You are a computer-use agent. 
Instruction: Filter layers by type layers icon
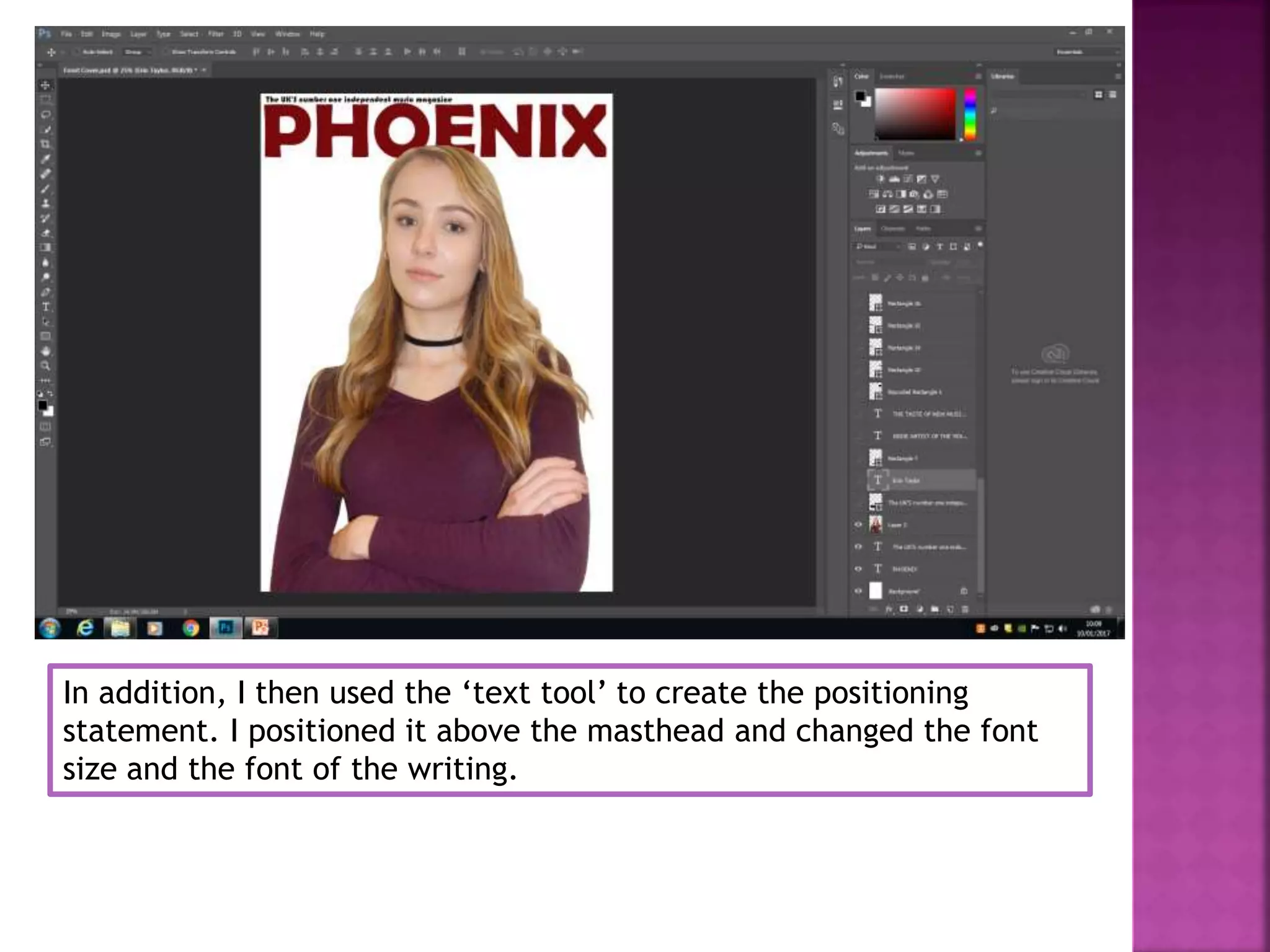(939, 247)
